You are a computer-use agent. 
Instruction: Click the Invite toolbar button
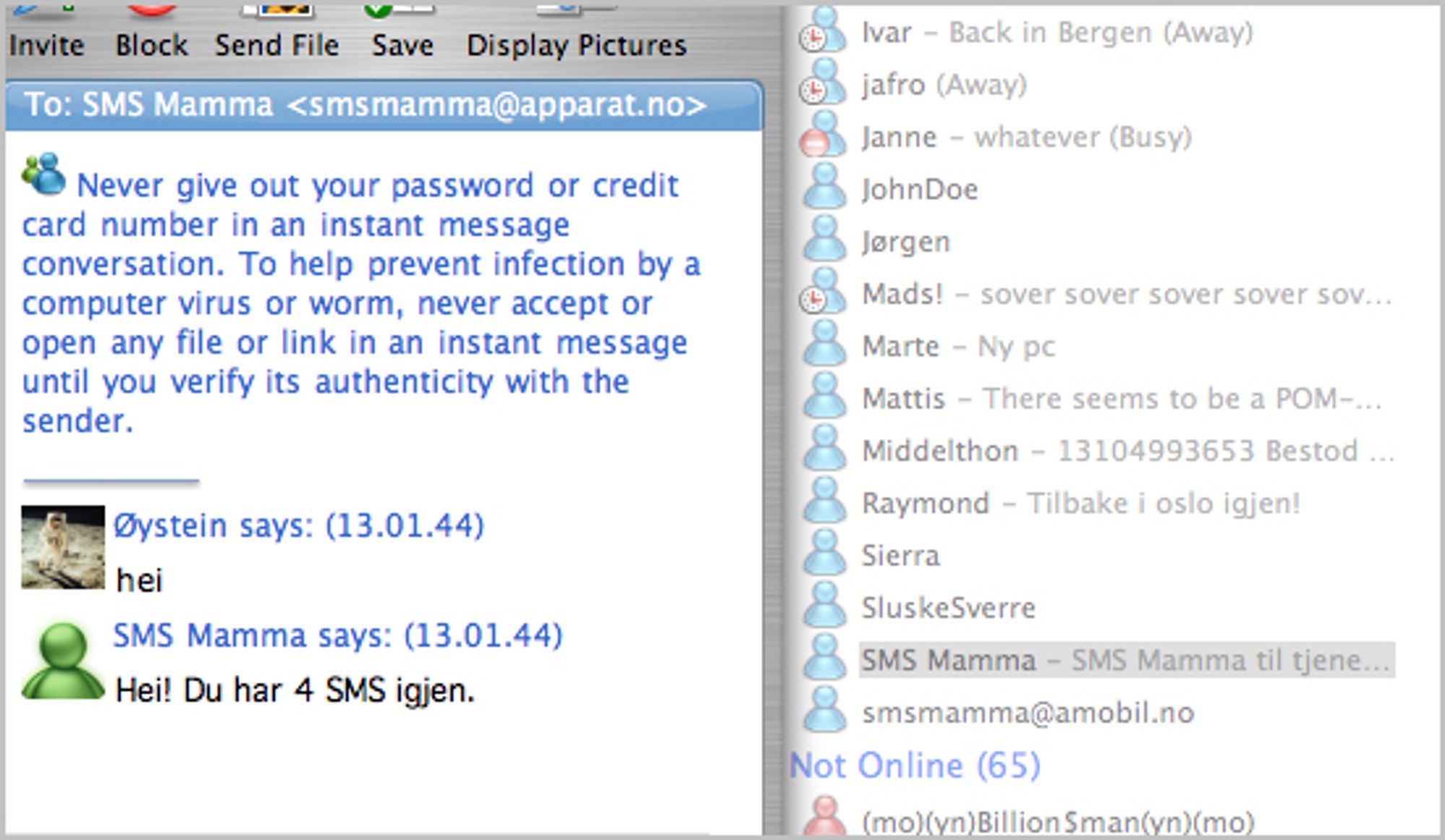pyautogui.click(x=47, y=33)
